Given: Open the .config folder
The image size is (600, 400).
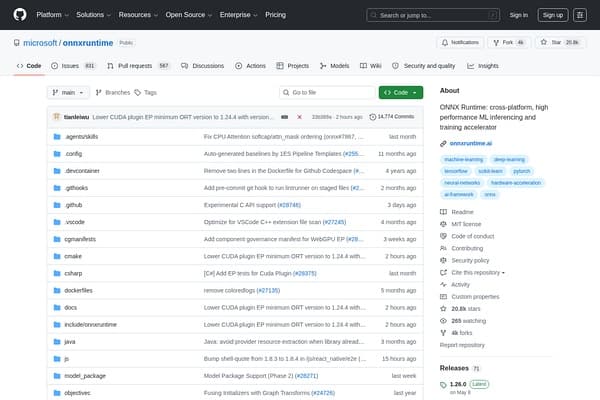Looking at the screenshot, I should (73, 154).
